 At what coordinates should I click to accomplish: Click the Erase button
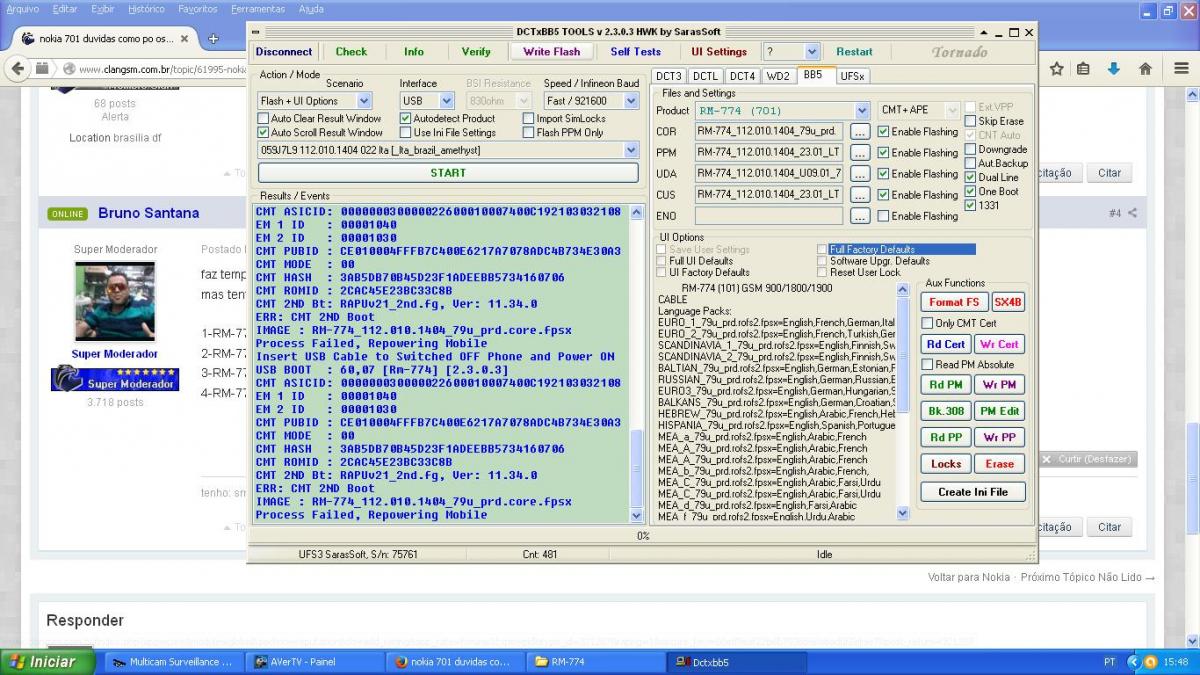(x=1000, y=464)
